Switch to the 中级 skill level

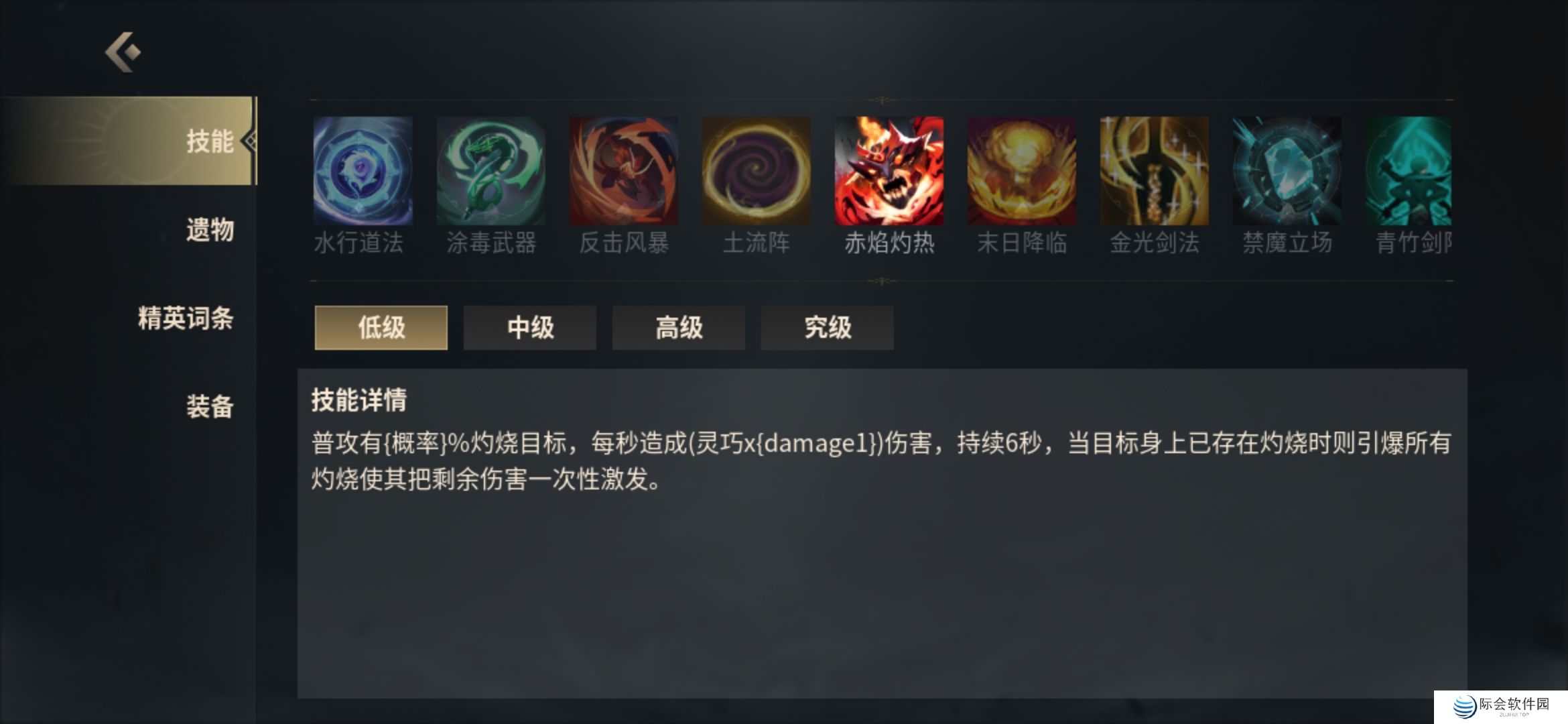coord(530,328)
